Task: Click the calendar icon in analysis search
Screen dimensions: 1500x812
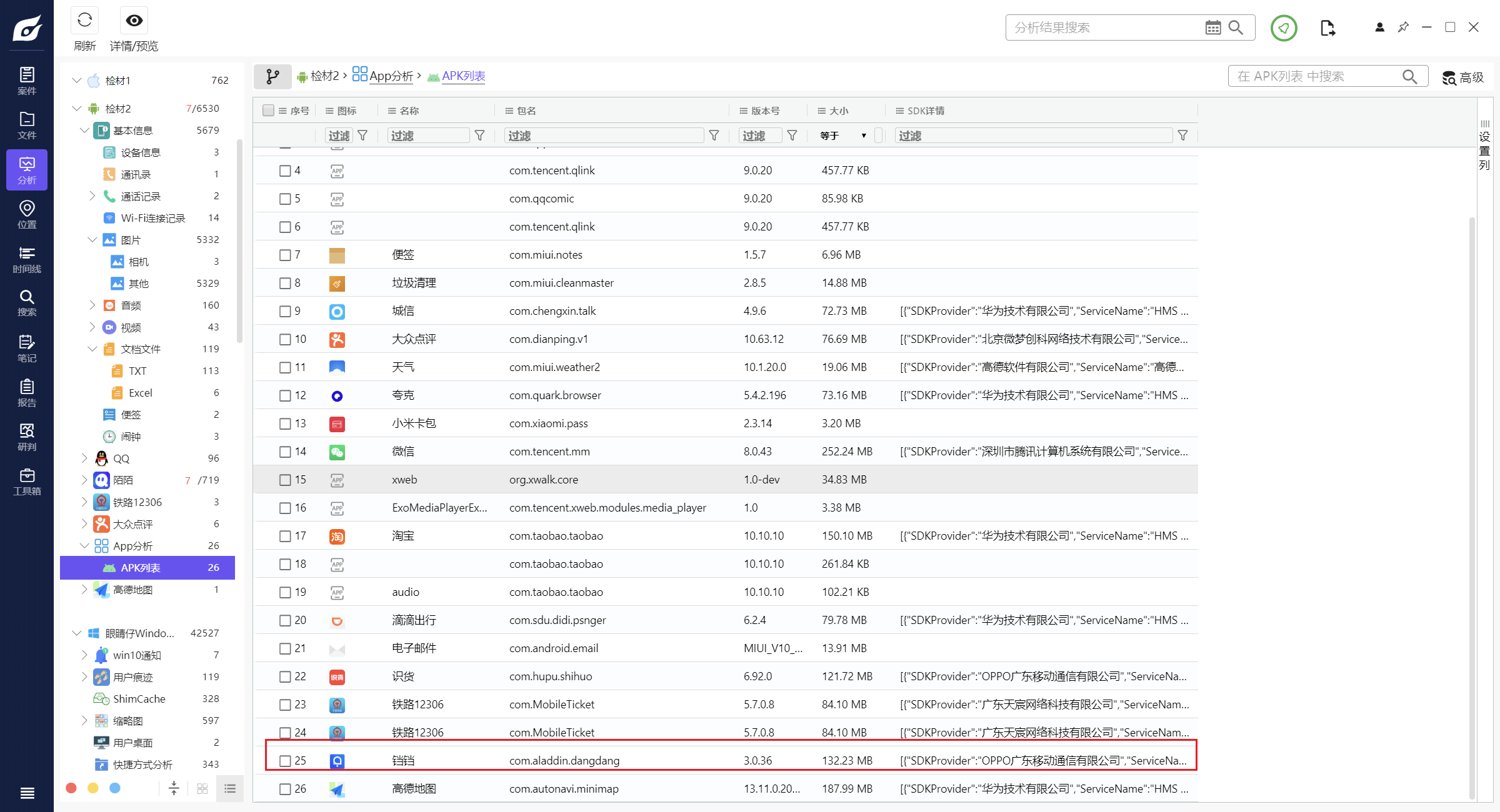Action: (1212, 27)
